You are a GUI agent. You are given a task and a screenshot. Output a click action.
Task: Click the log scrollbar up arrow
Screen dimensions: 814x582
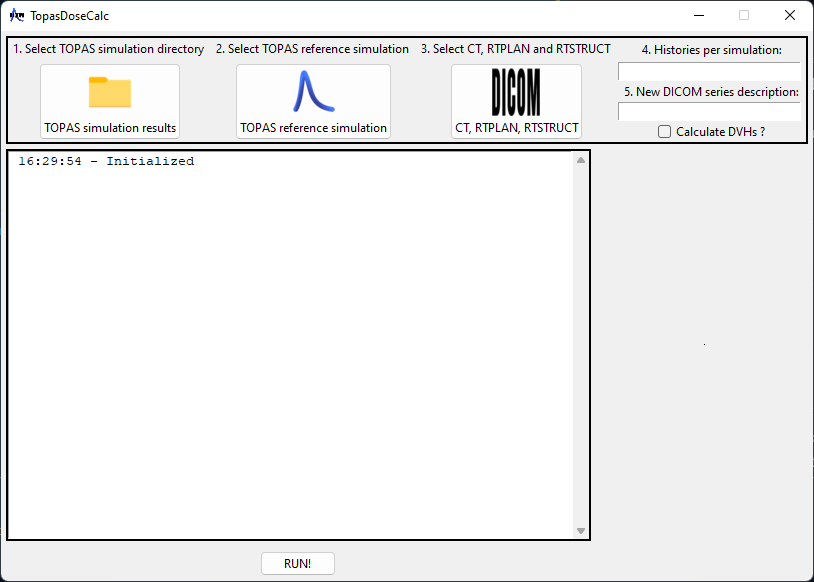pos(581,159)
